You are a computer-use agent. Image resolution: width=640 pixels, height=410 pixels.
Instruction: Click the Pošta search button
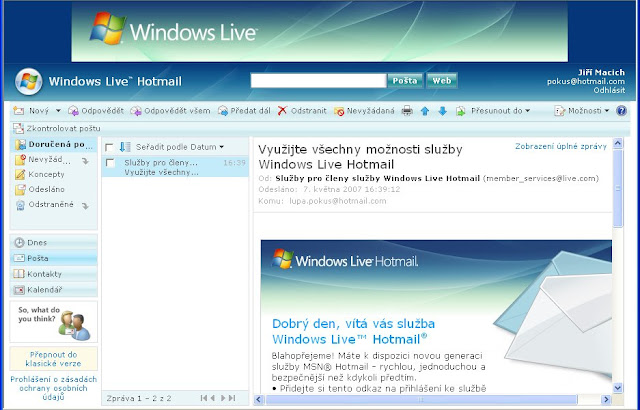tap(405, 81)
